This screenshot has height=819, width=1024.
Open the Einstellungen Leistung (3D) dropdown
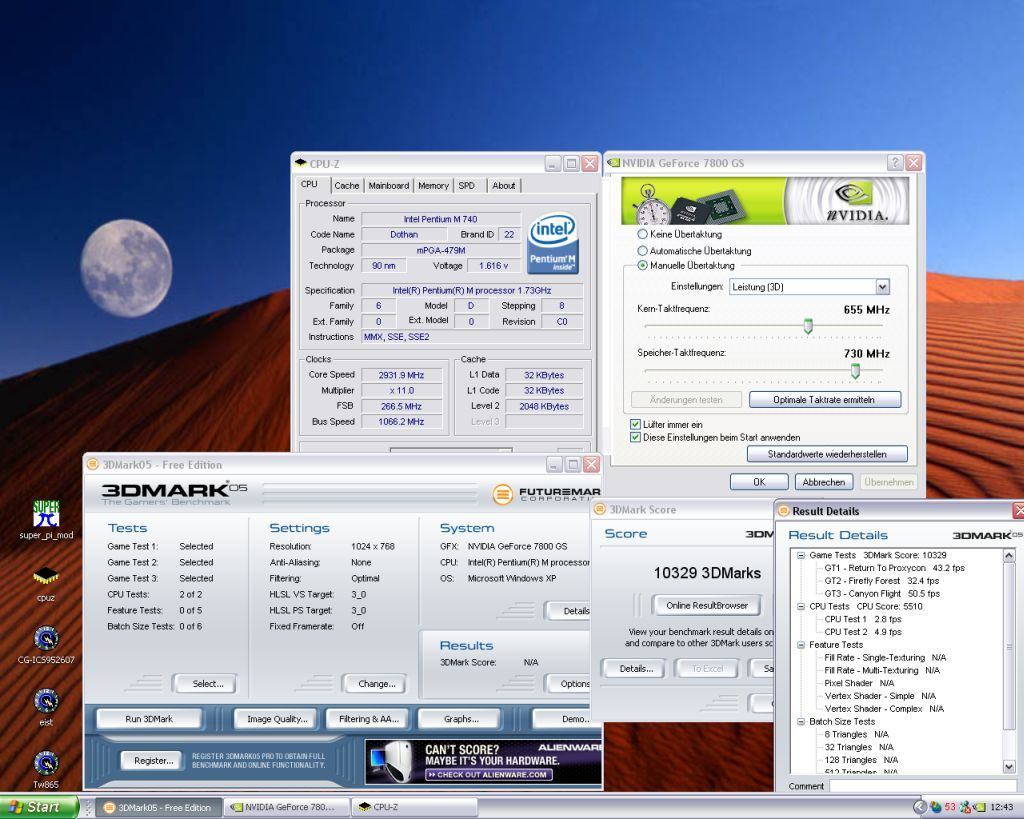point(809,287)
